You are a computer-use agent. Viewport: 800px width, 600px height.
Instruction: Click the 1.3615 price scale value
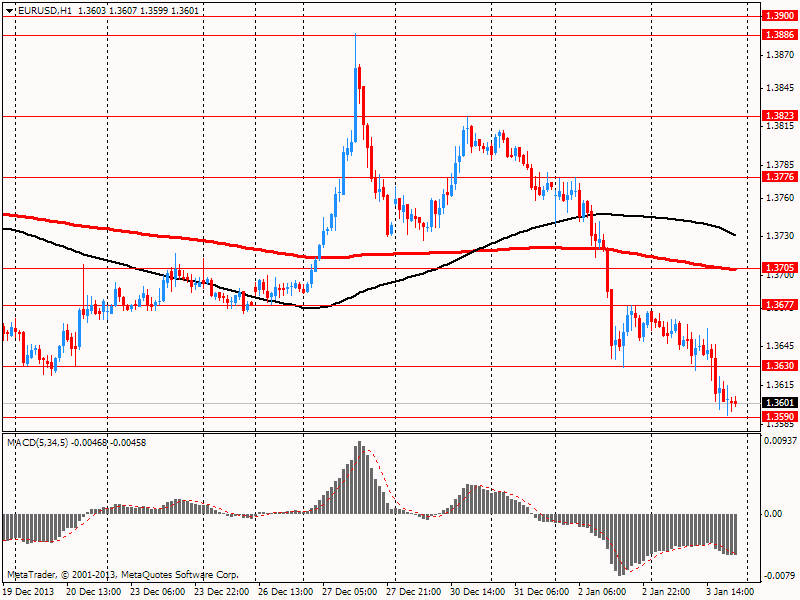coord(780,385)
